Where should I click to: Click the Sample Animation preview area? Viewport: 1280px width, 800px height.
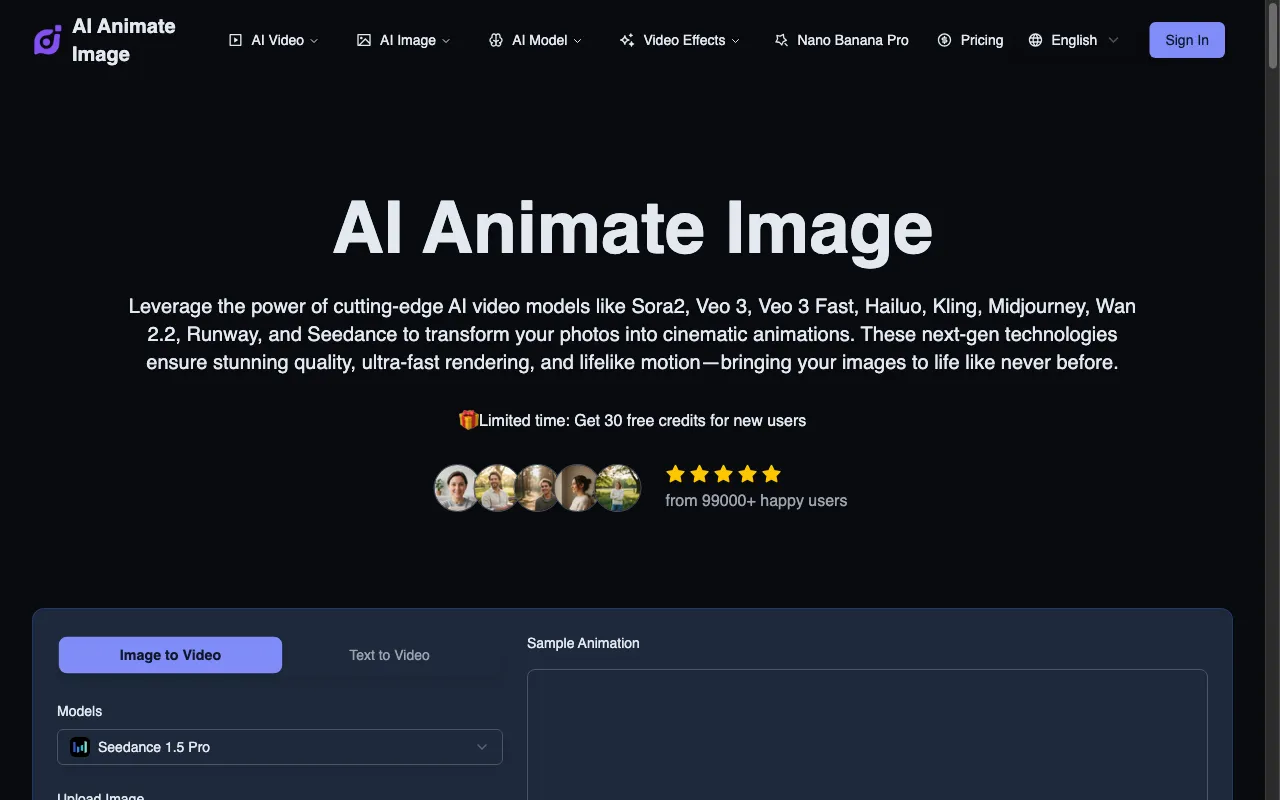[x=867, y=735]
